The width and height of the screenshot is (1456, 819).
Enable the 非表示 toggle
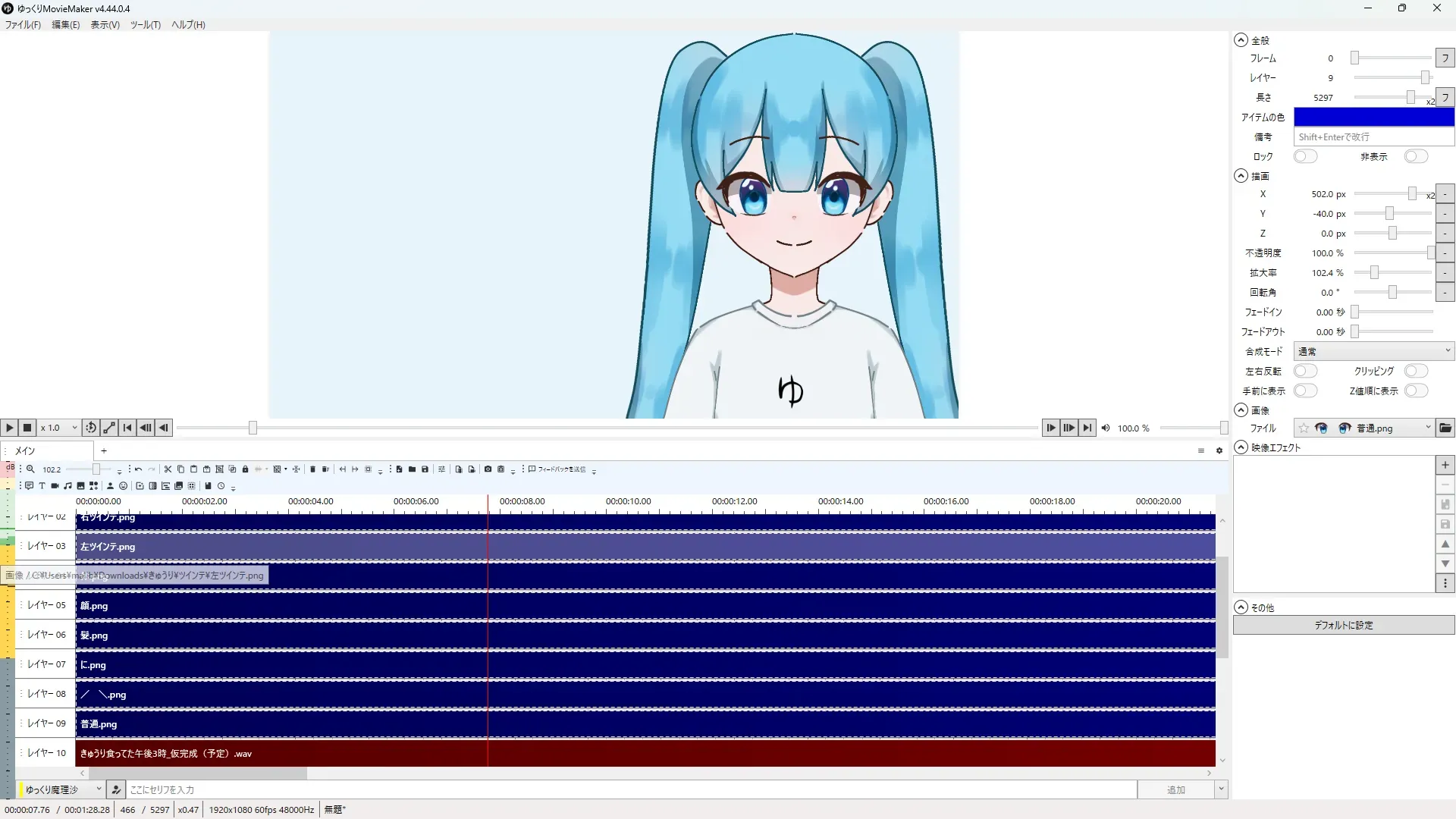(x=1415, y=157)
